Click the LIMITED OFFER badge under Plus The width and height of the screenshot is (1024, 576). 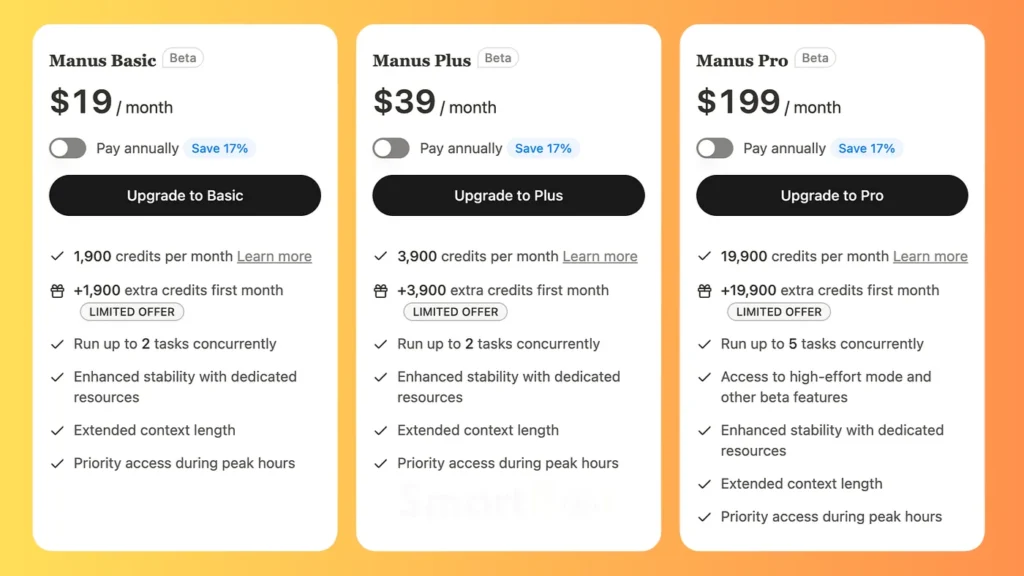coord(455,311)
